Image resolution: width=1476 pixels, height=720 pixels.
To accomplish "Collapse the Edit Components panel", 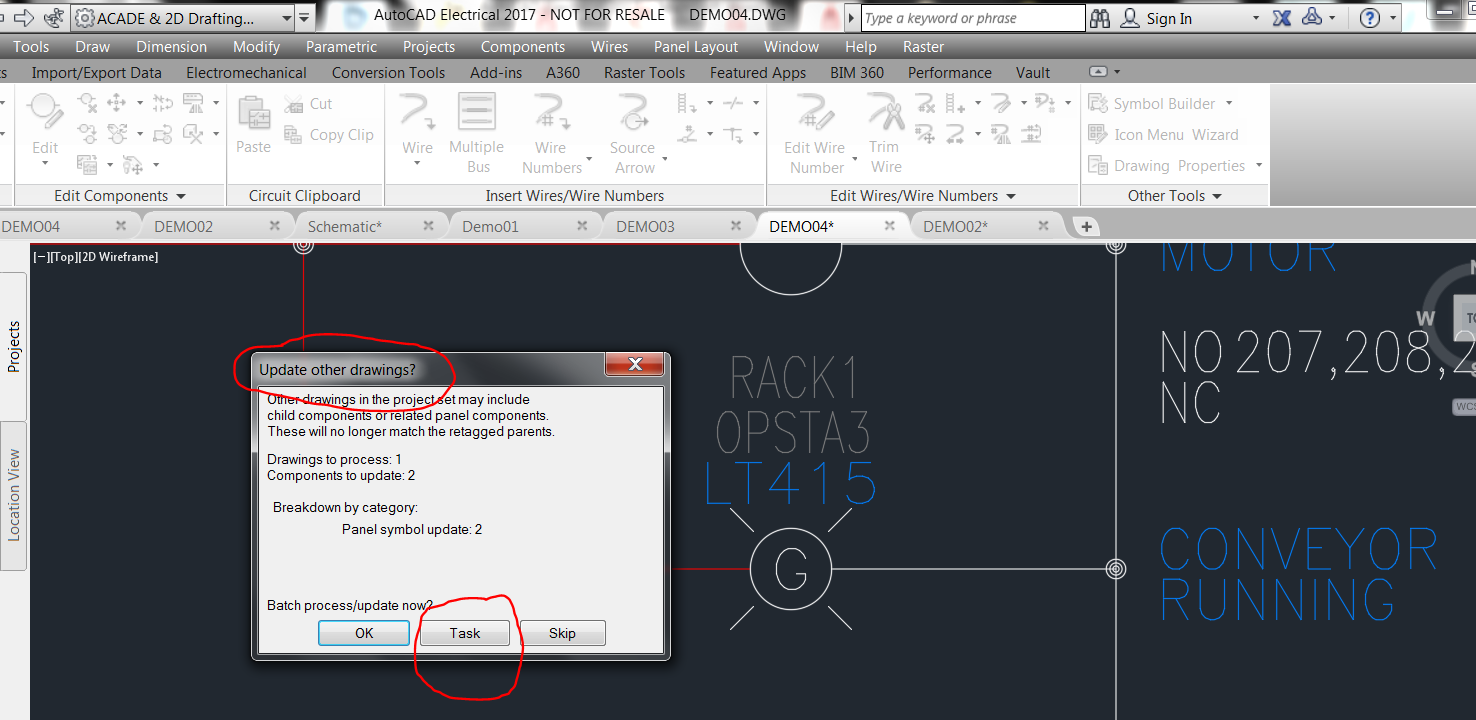I will tap(179, 195).
